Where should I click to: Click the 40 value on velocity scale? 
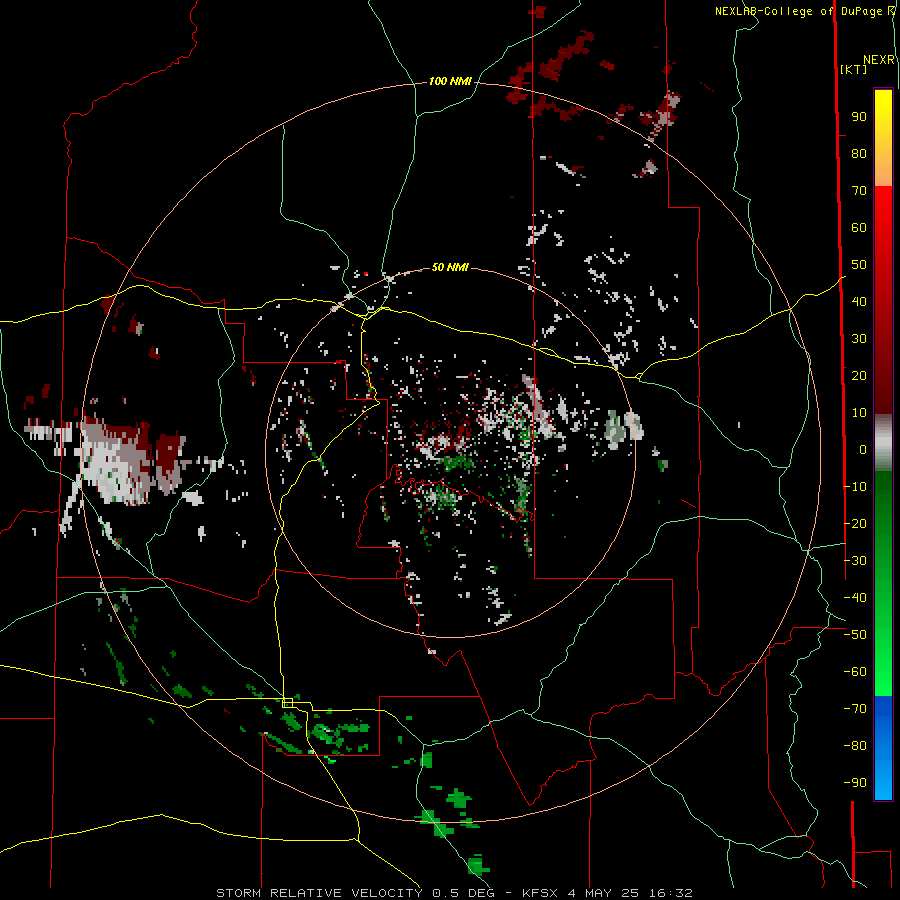(x=859, y=302)
